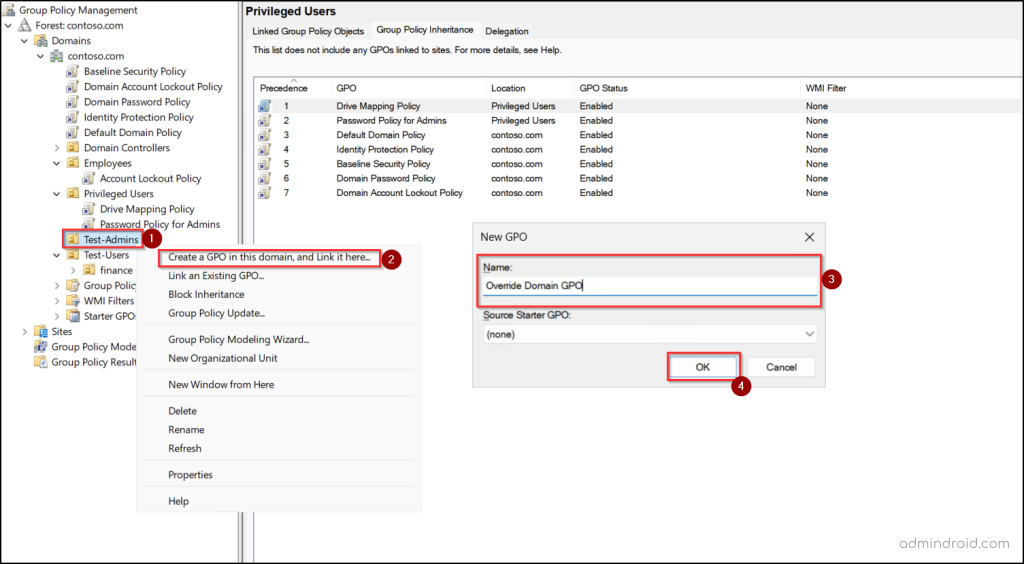Sort by the Precedence column header
This screenshot has height=564, width=1024.
tap(294, 88)
